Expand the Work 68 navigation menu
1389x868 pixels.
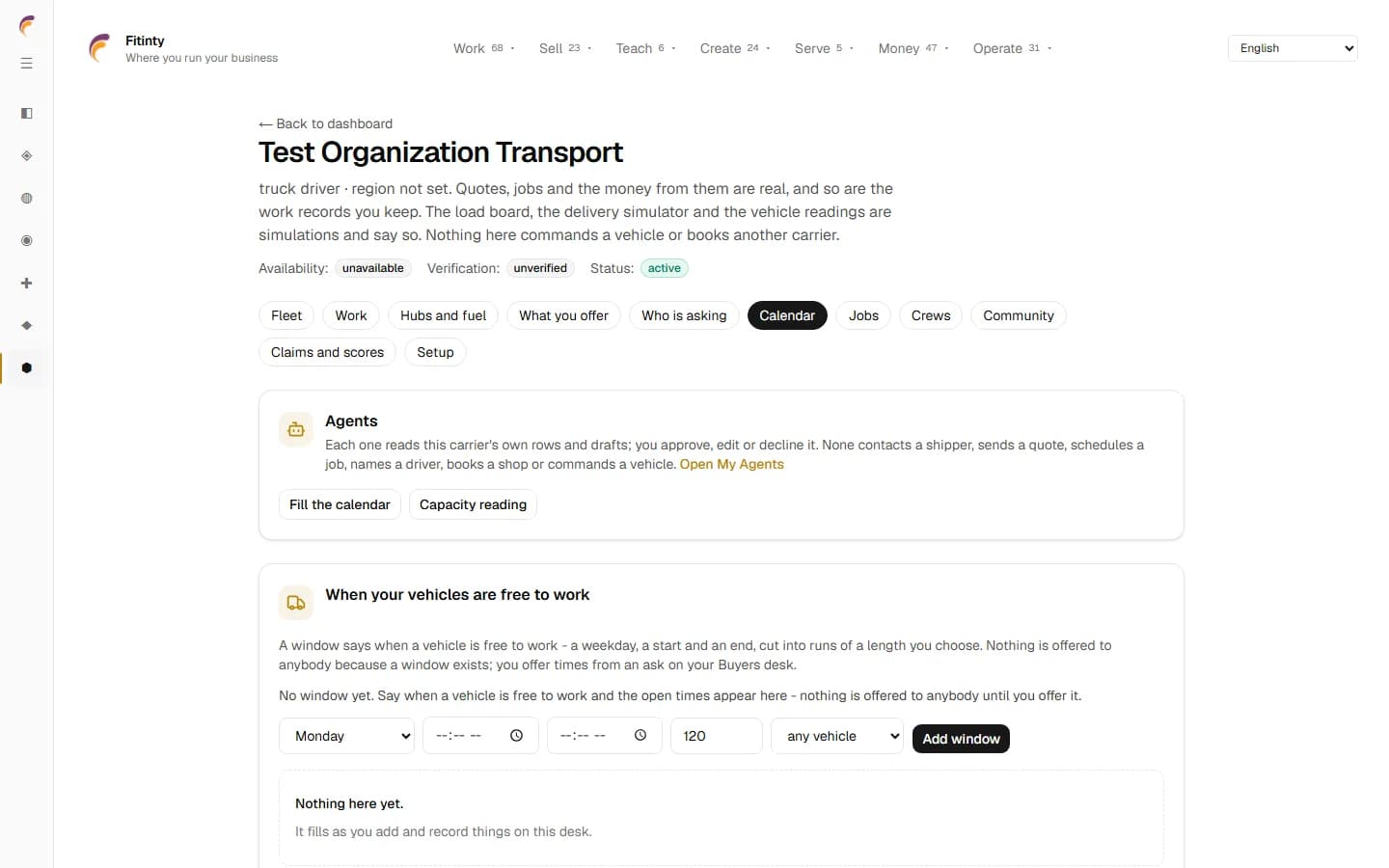pos(484,48)
